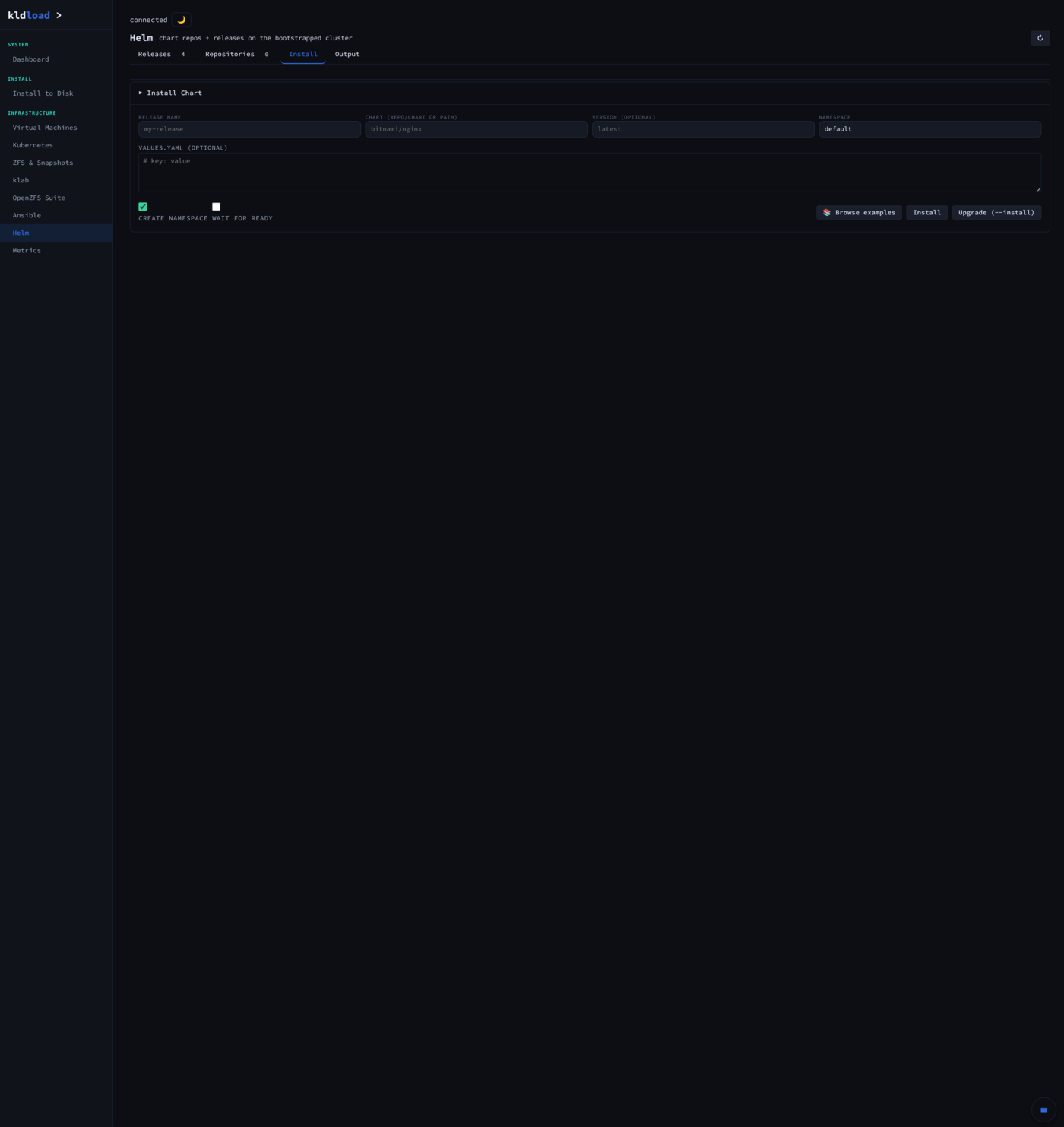Navigate to Virtual Machines
The image size is (1064, 1127).
point(56,128)
